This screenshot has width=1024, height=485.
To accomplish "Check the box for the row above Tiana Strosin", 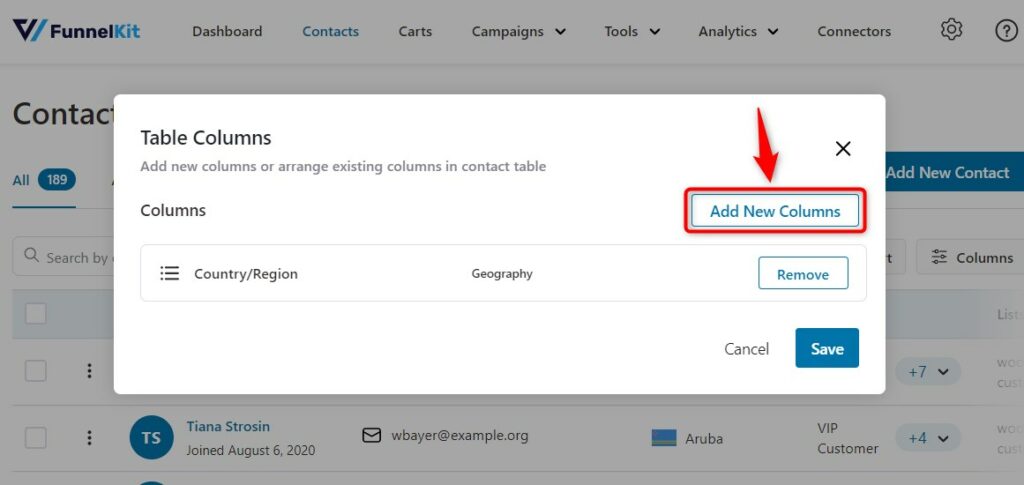I will pos(35,371).
